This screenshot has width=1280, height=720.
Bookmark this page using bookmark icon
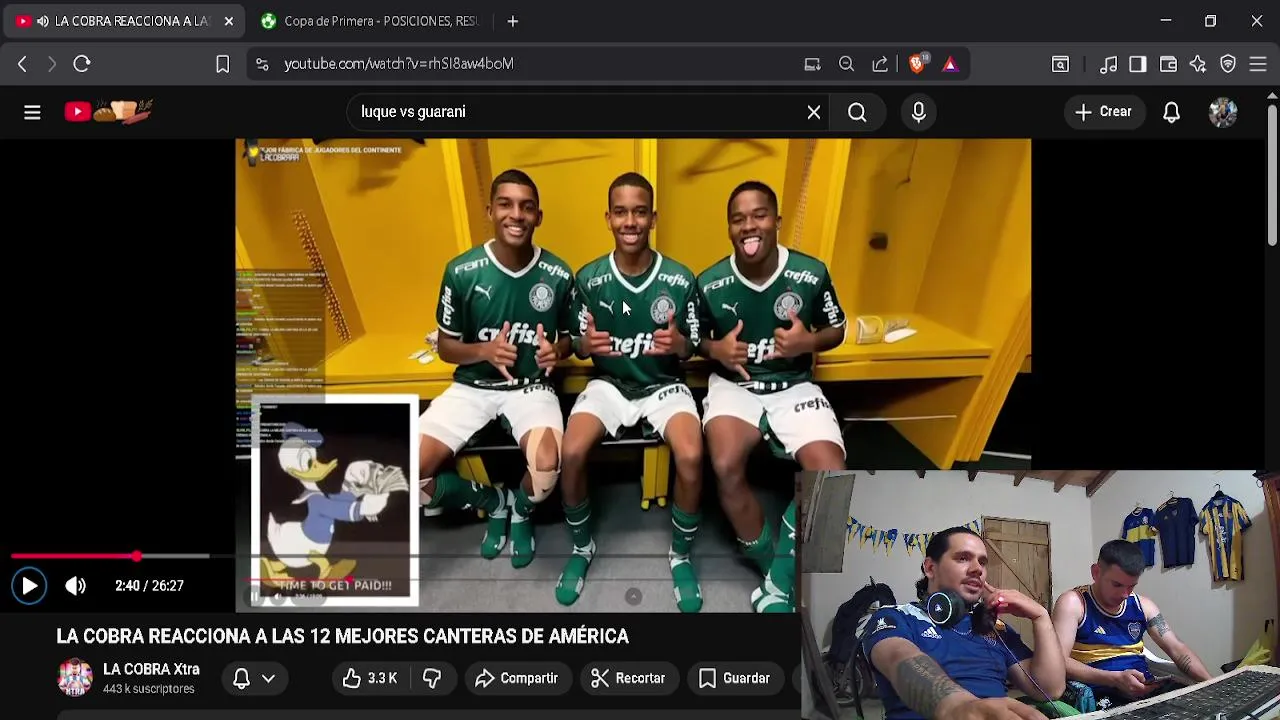click(223, 64)
